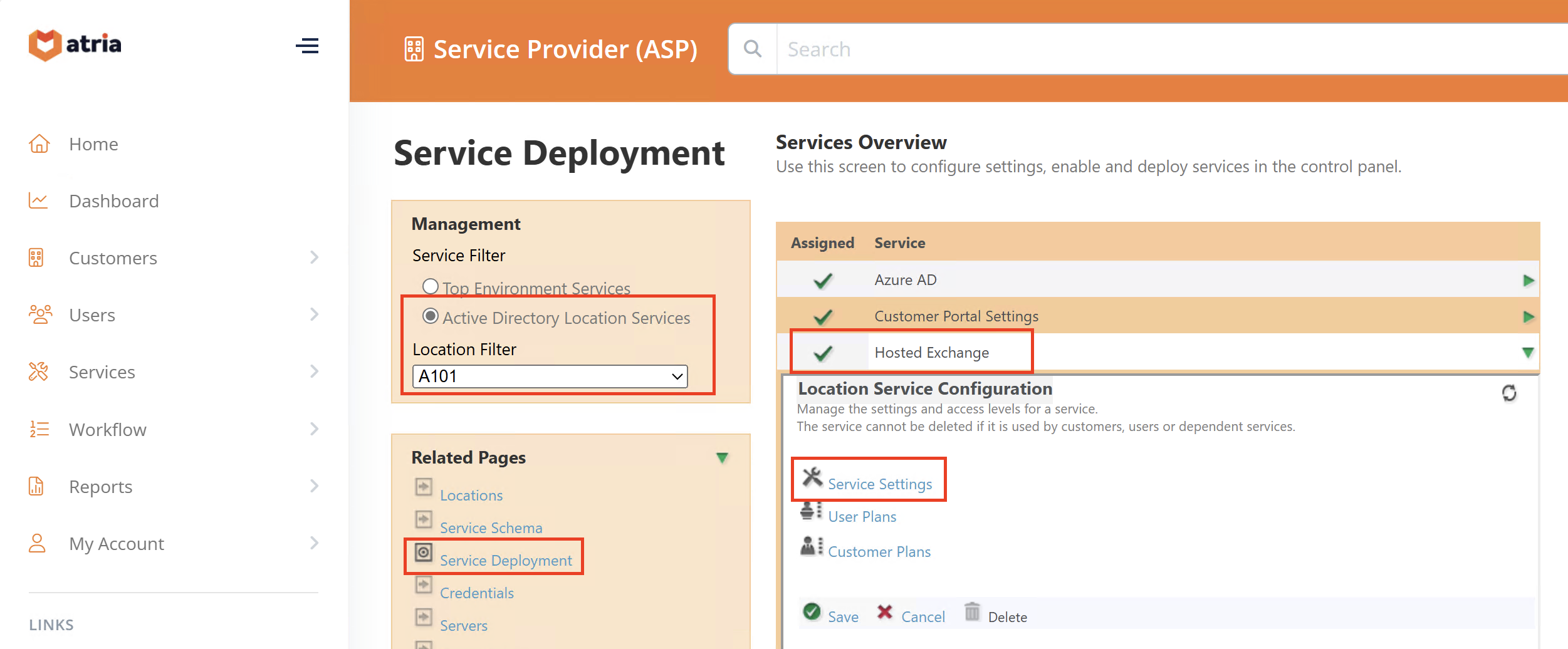
Task: Select the Customer Plans icon
Action: coord(810,546)
